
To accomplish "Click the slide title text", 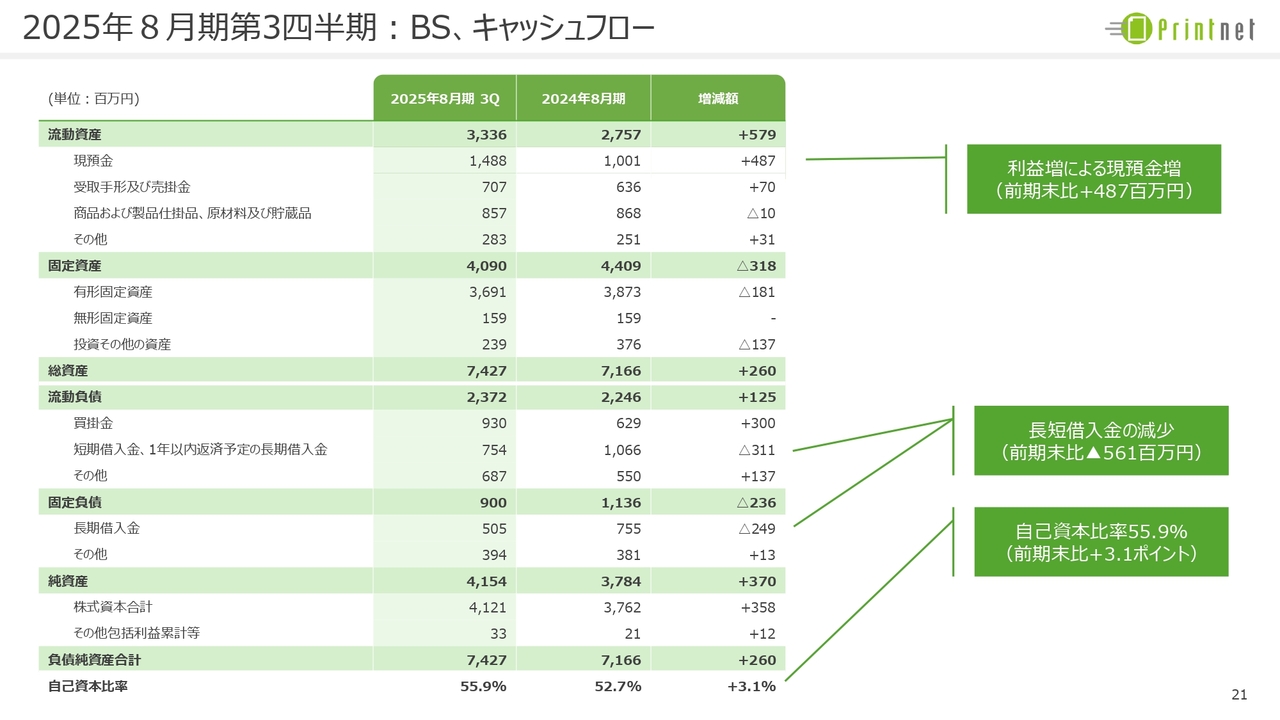I will click(x=338, y=29).
